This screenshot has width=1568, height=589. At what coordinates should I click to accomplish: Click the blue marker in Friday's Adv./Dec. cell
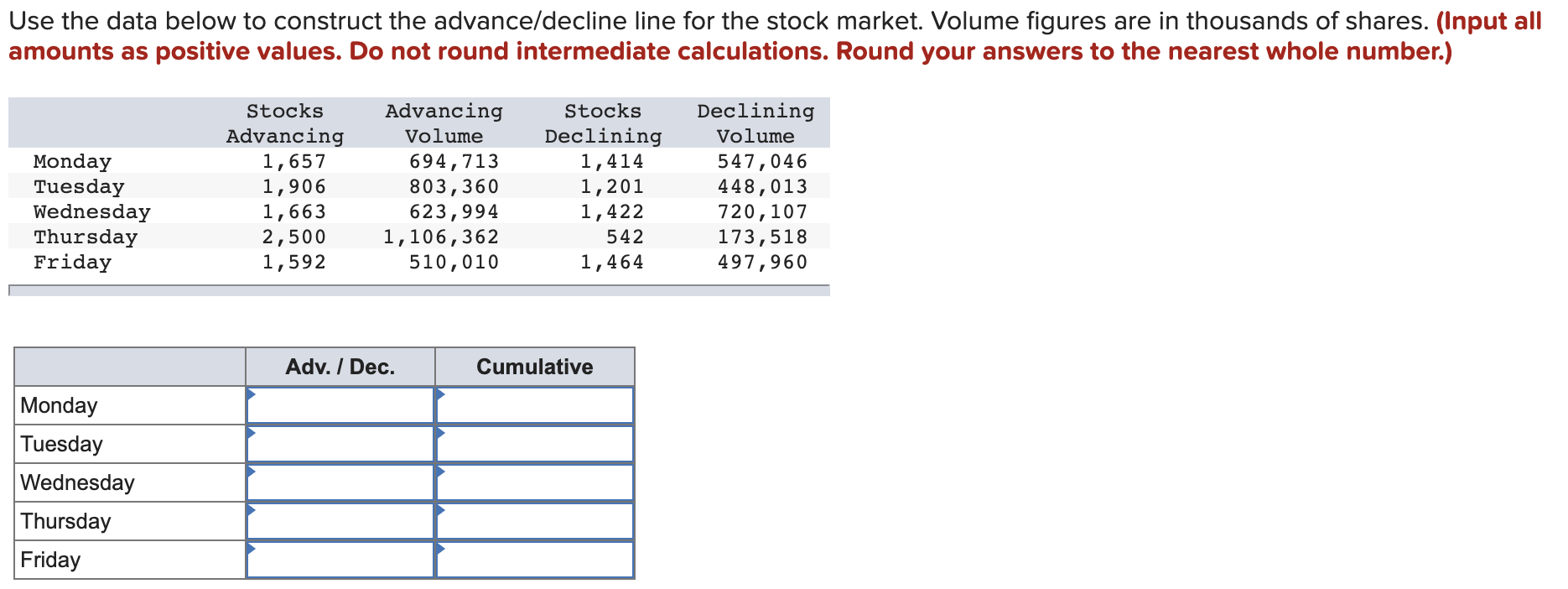point(251,549)
